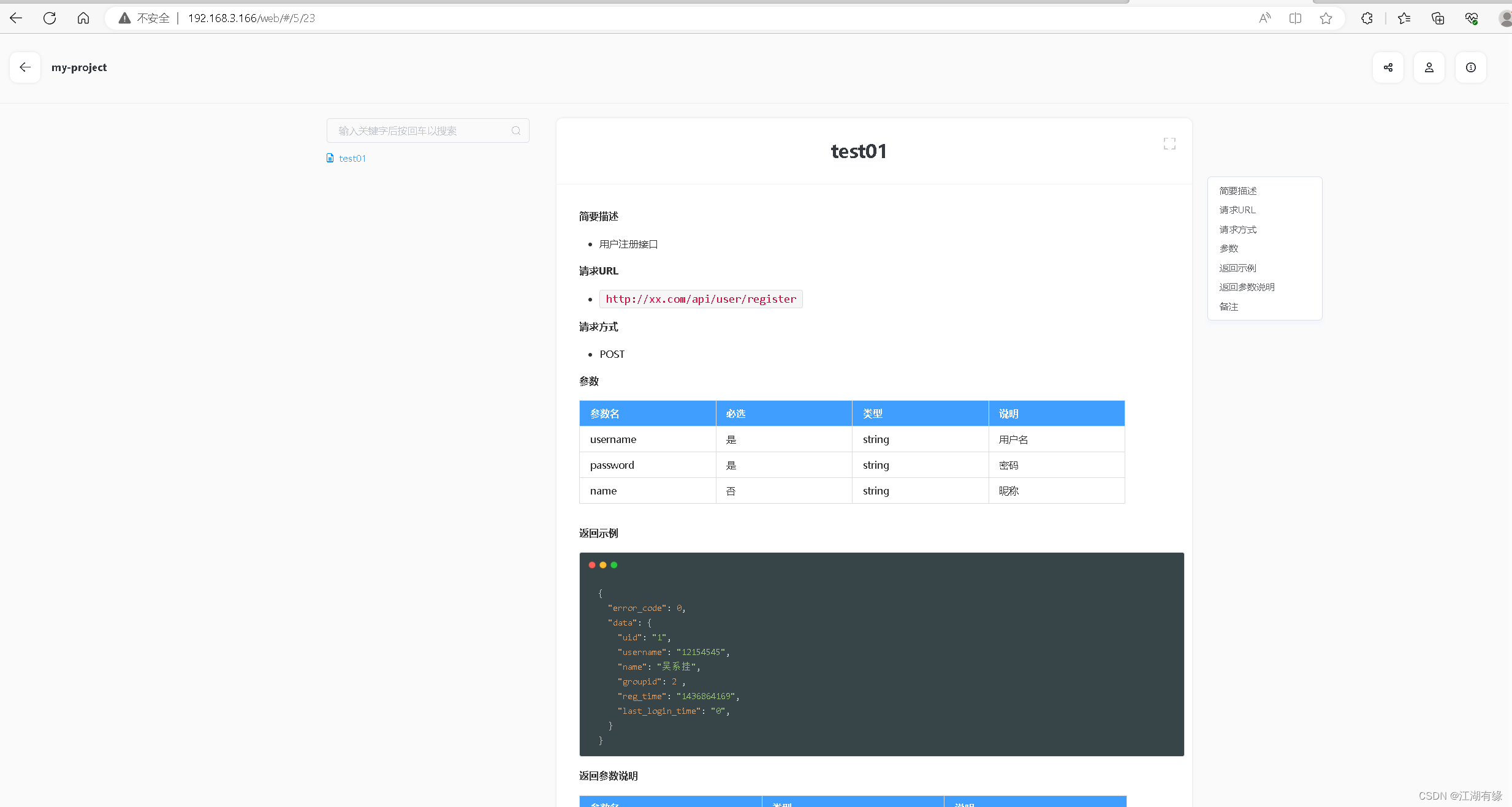Click the 用户名 description cell

click(x=1057, y=439)
